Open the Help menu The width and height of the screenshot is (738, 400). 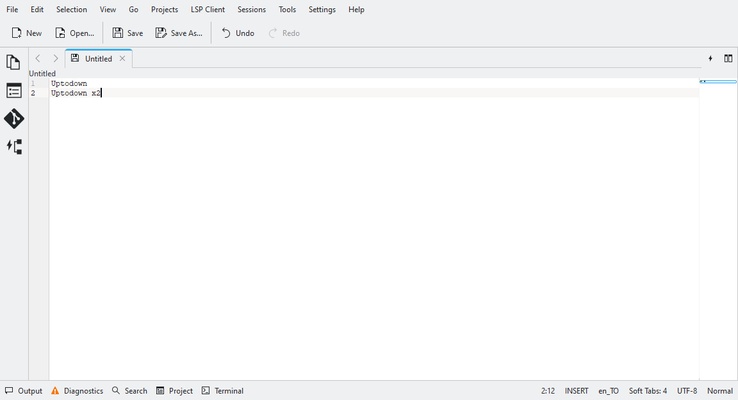356,9
